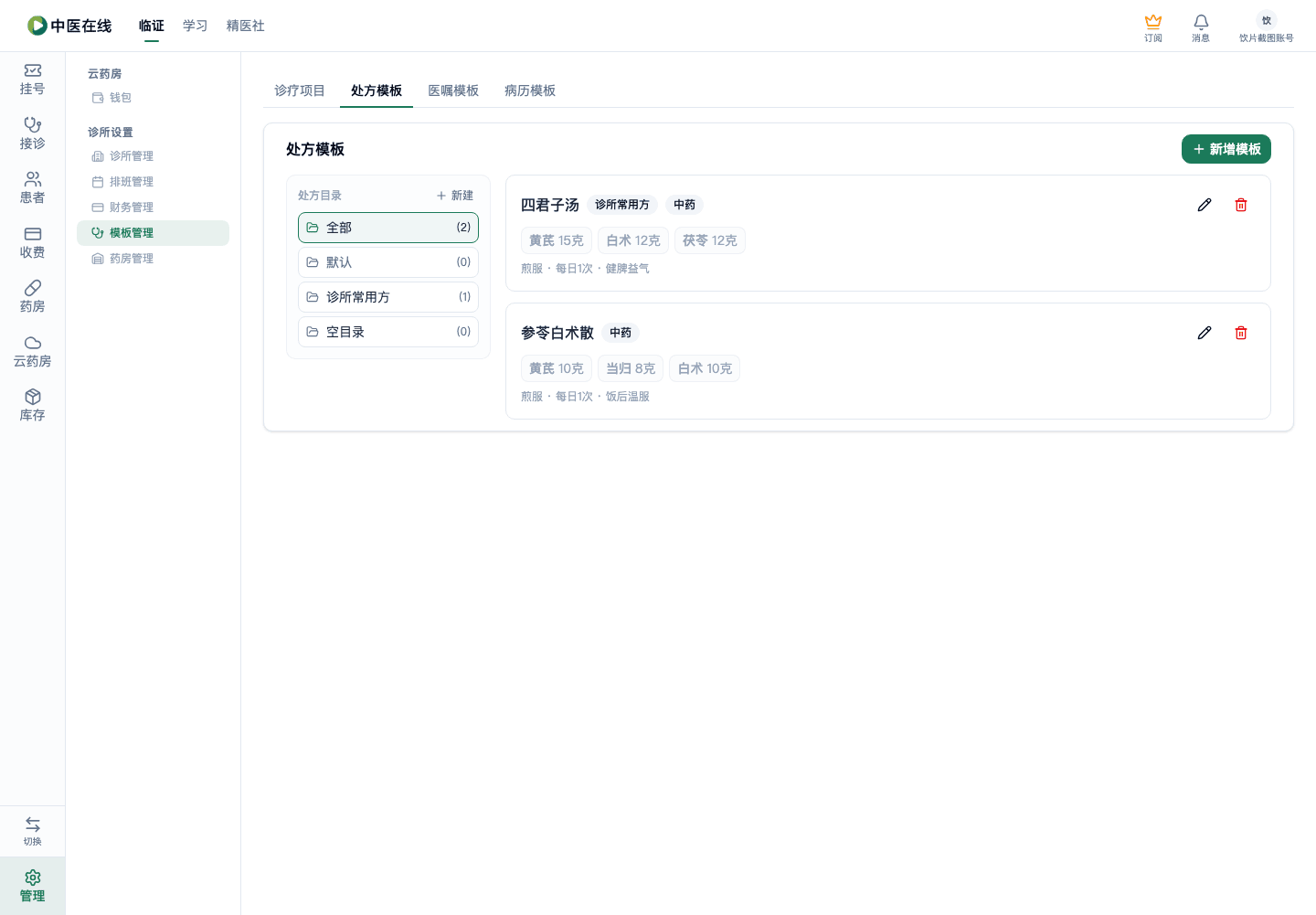The image size is (1316, 915).
Task: Switch to the 临证 top tab
Action: click(152, 26)
